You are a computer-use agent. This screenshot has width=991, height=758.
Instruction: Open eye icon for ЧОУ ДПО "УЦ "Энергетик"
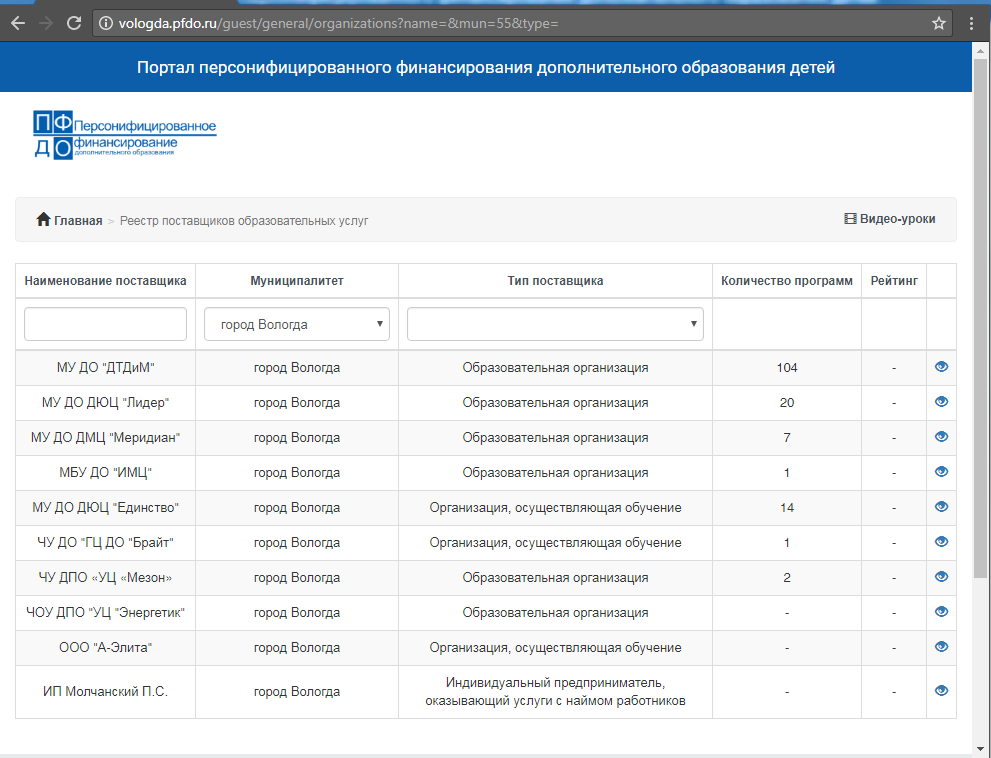pos(941,611)
